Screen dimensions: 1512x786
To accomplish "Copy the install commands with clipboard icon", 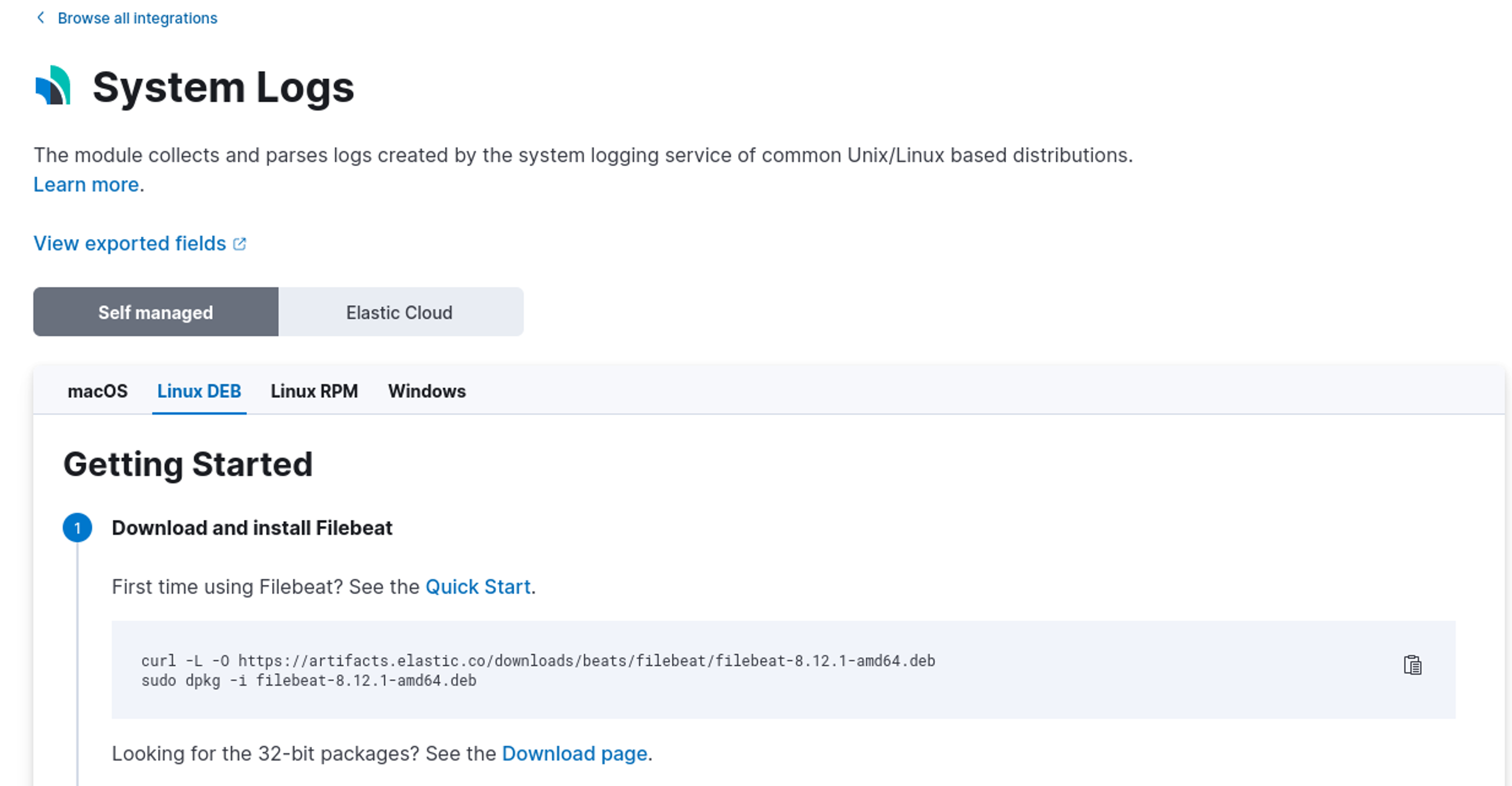I will [1412, 665].
